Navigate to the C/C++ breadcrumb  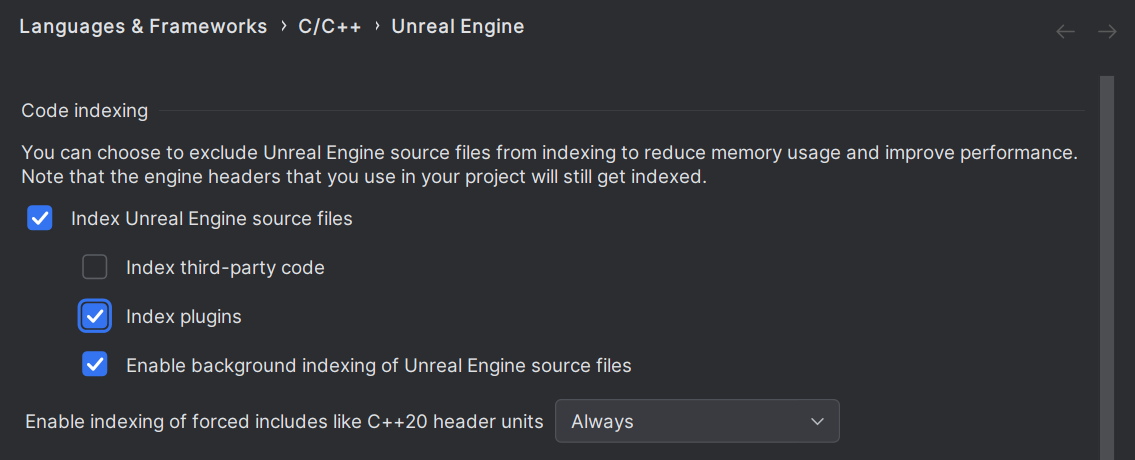coord(330,27)
